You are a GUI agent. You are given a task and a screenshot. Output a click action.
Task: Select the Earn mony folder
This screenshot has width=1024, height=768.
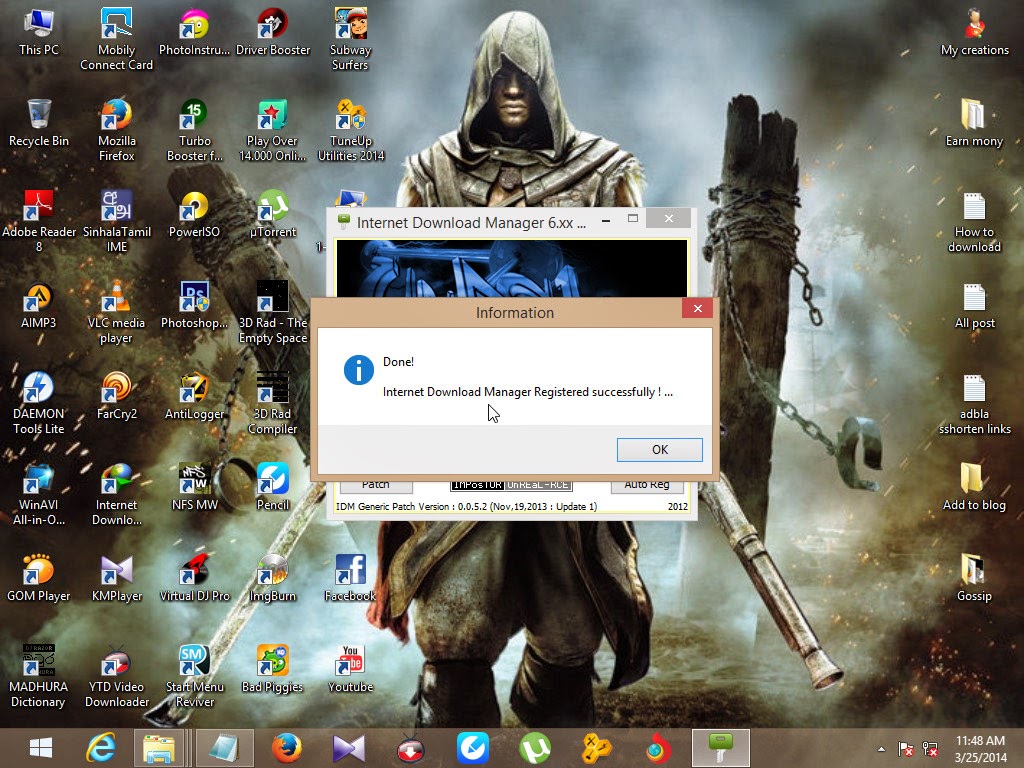coord(974,122)
